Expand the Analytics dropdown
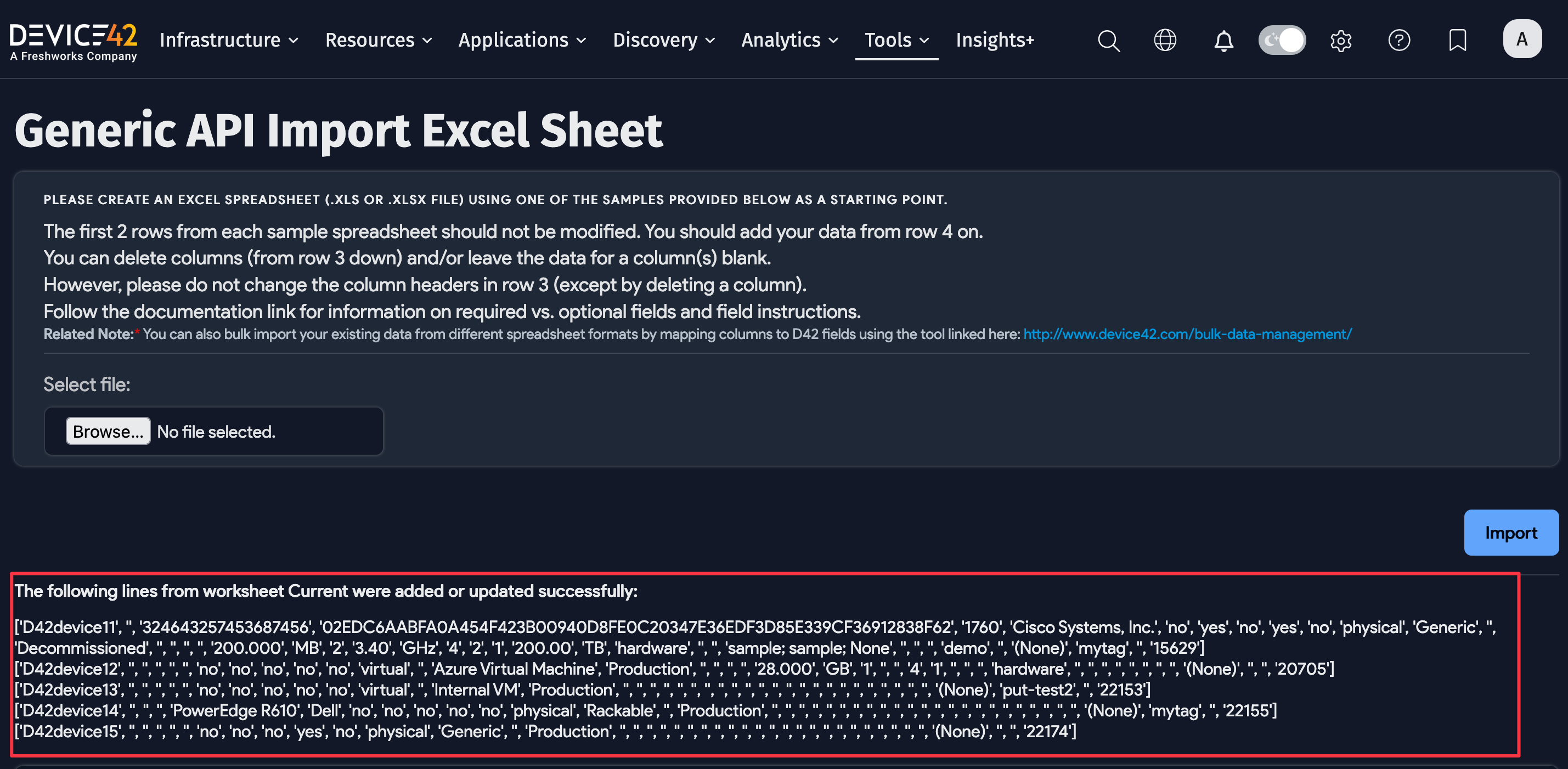Screen dimensions: 1568x769 pos(789,40)
